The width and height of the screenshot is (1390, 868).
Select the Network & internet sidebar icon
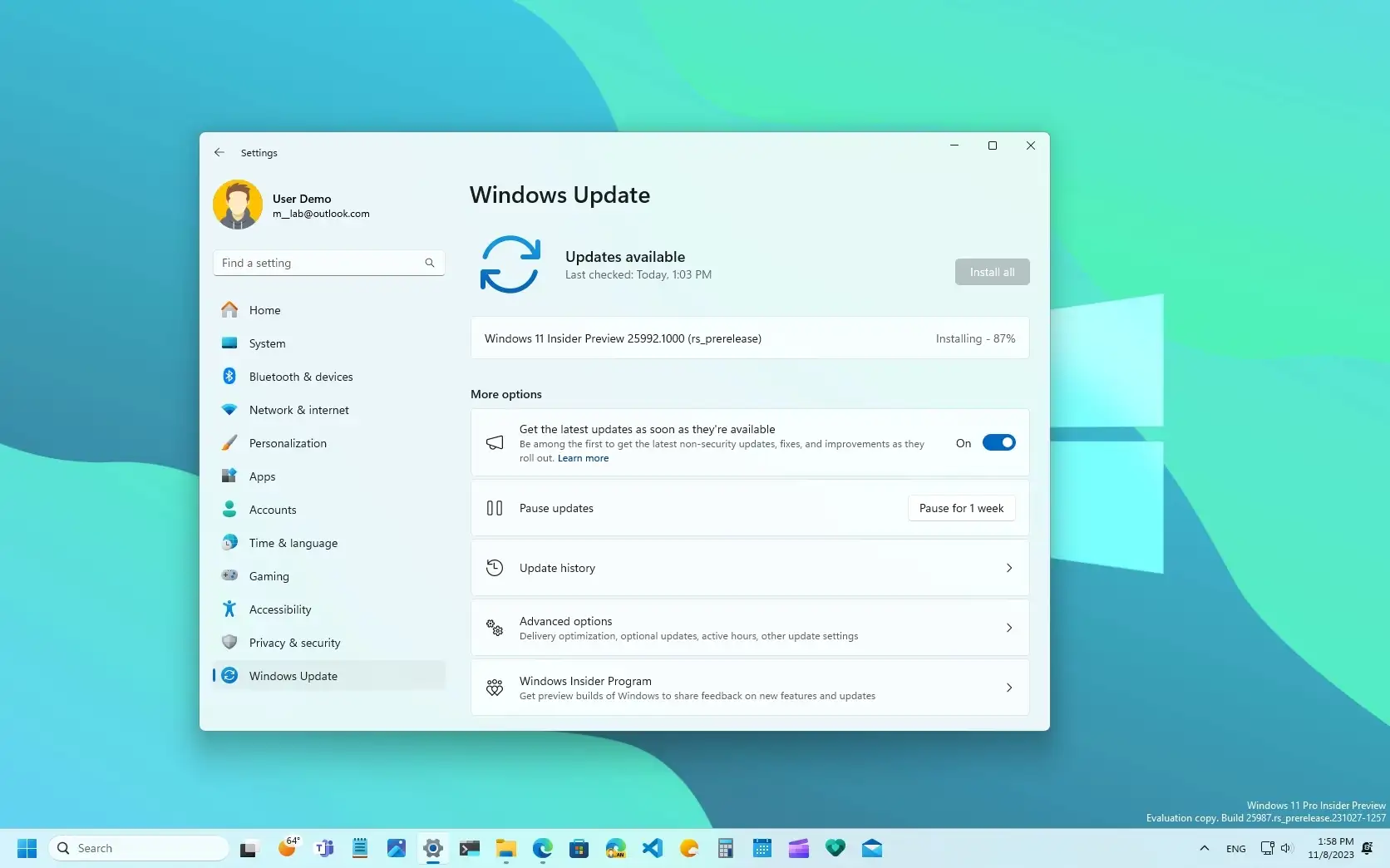tap(230, 409)
